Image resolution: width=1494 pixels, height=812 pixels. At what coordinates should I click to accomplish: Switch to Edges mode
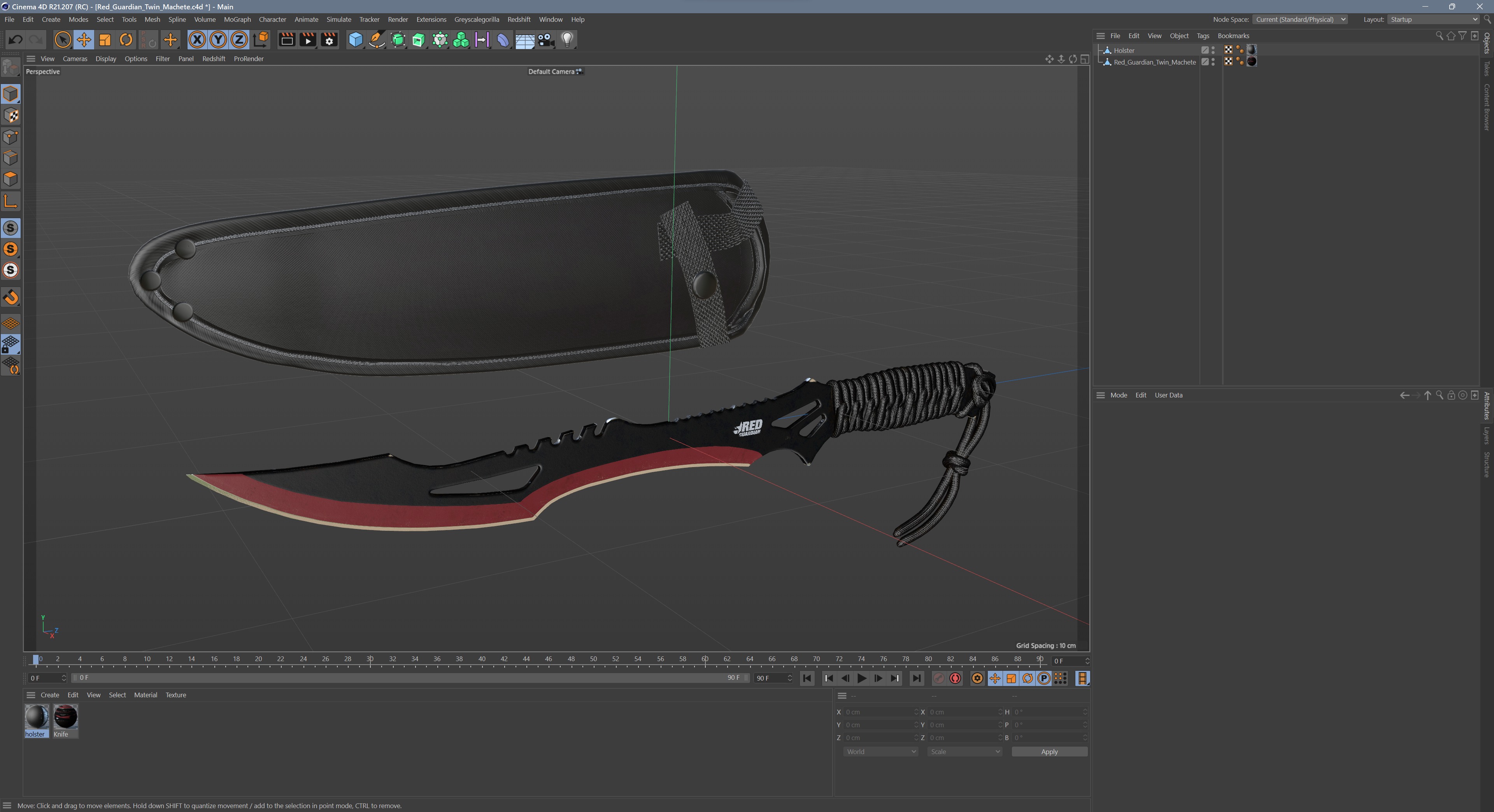(x=11, y=157)
